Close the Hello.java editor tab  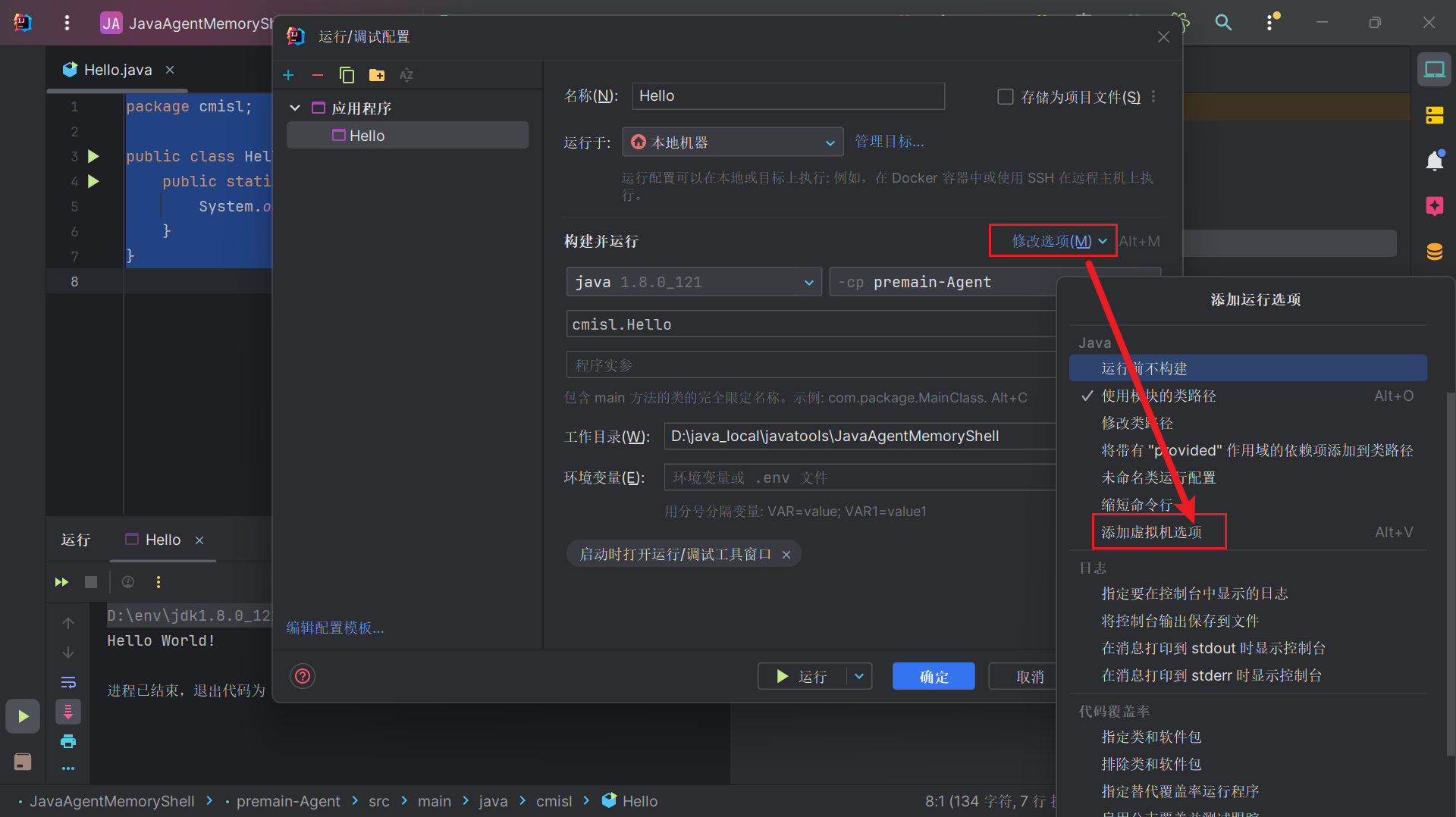pyautogui.click(x=170, y=70)
